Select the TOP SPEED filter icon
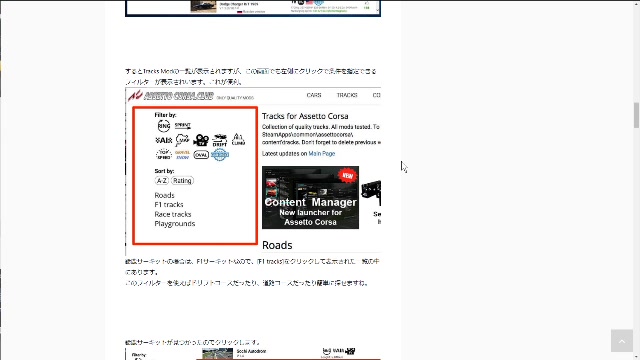The width and height of the screenshot is (640, 360). pos(164,155)
